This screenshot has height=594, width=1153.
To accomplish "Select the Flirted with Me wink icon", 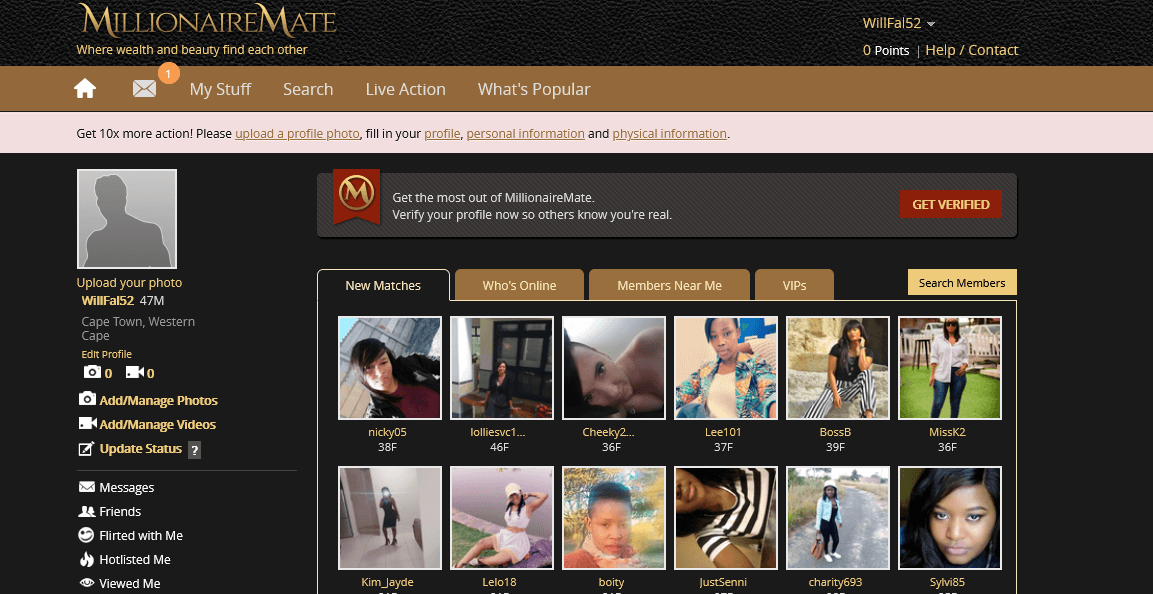I will (87, 535).
